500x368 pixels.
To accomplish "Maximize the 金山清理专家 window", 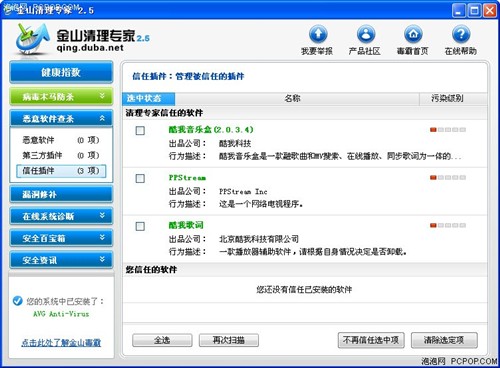I will [x=474, y=10].
